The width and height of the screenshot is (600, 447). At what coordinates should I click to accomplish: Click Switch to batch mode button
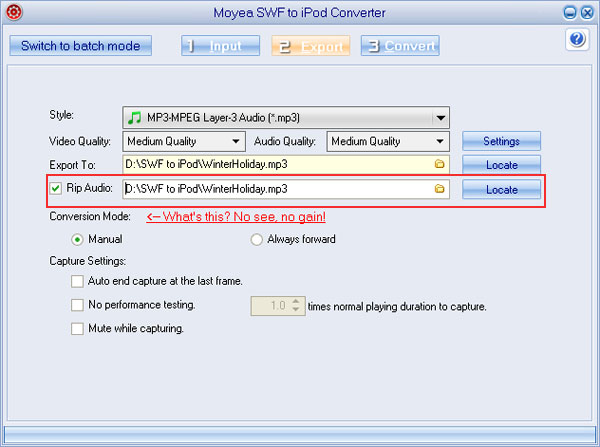click(x=81, y=46)
